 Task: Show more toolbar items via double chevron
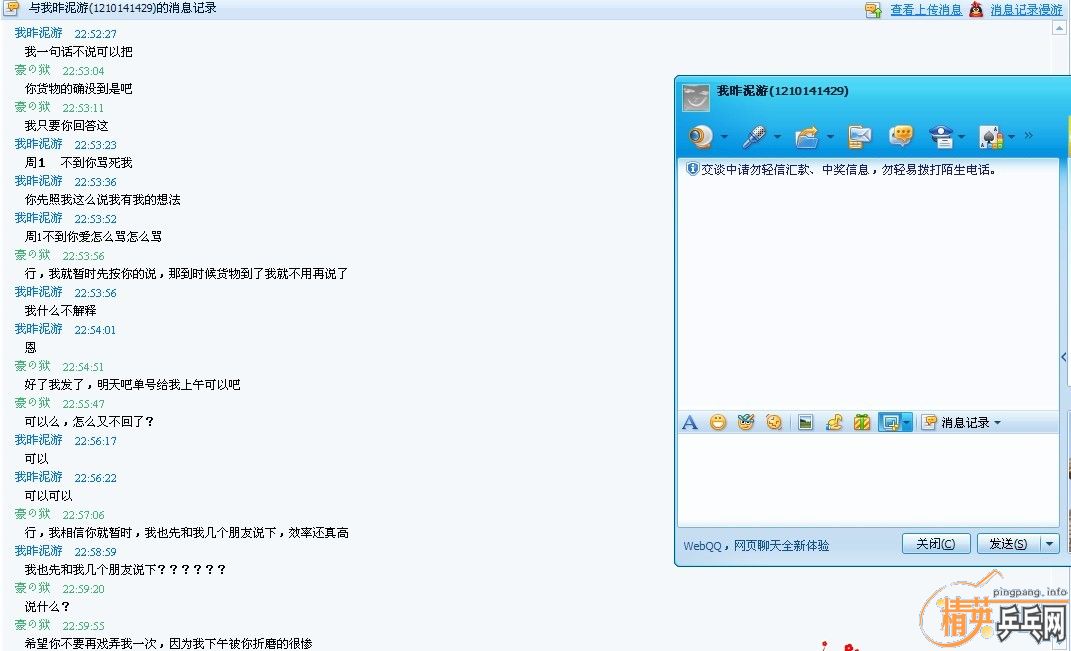click(x=1029, y=135)
